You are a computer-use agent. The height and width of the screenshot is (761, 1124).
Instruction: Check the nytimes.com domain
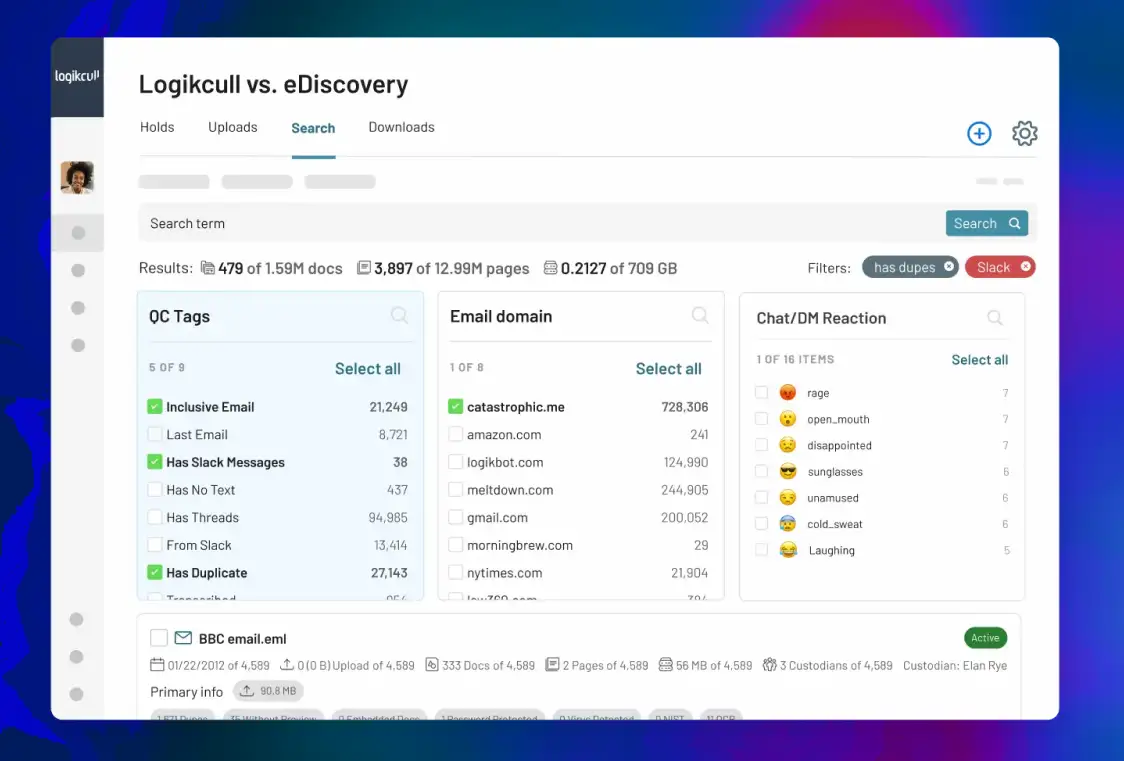(455, 573)
